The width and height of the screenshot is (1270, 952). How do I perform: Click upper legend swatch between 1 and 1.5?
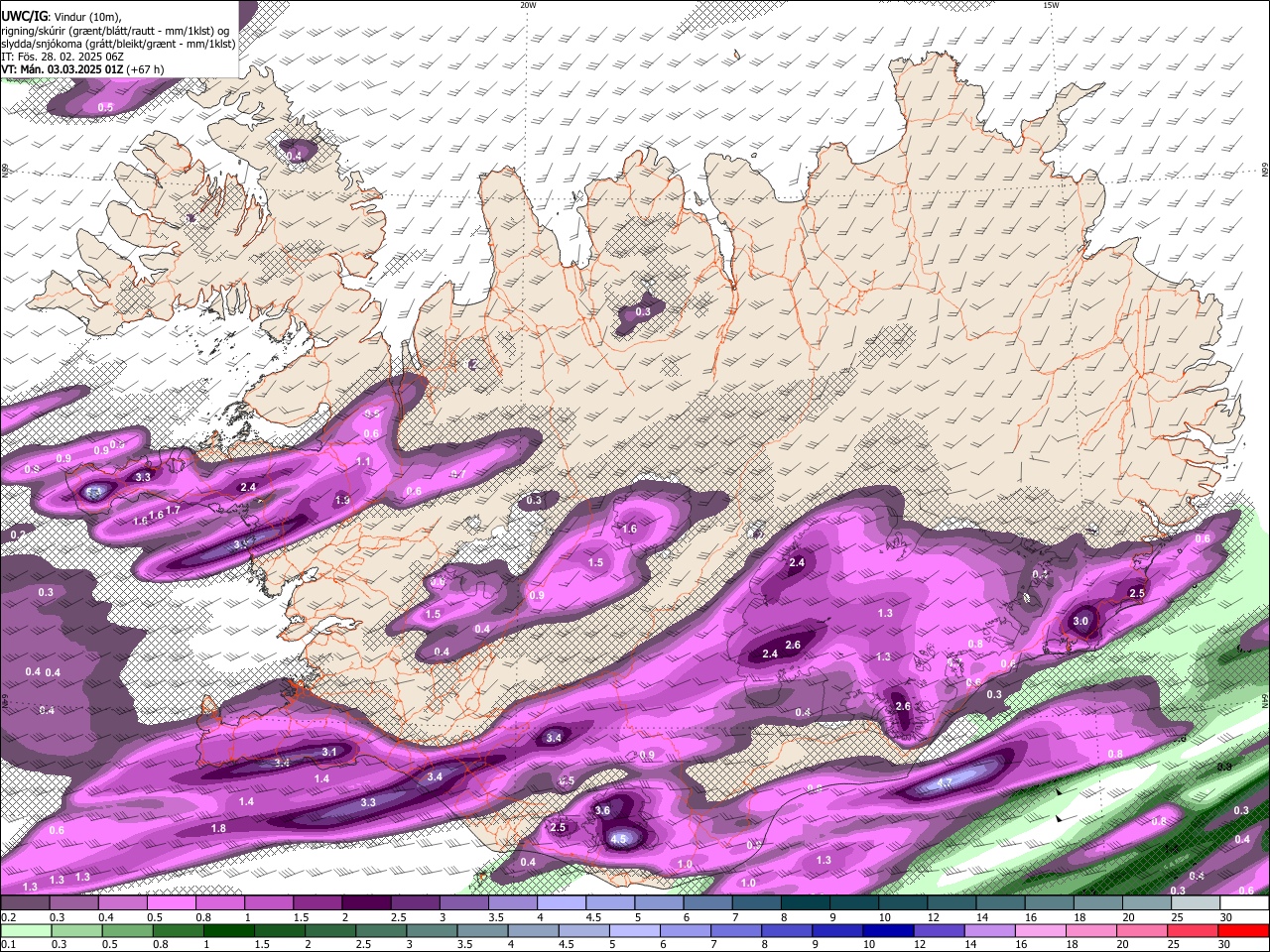[269, 903]
